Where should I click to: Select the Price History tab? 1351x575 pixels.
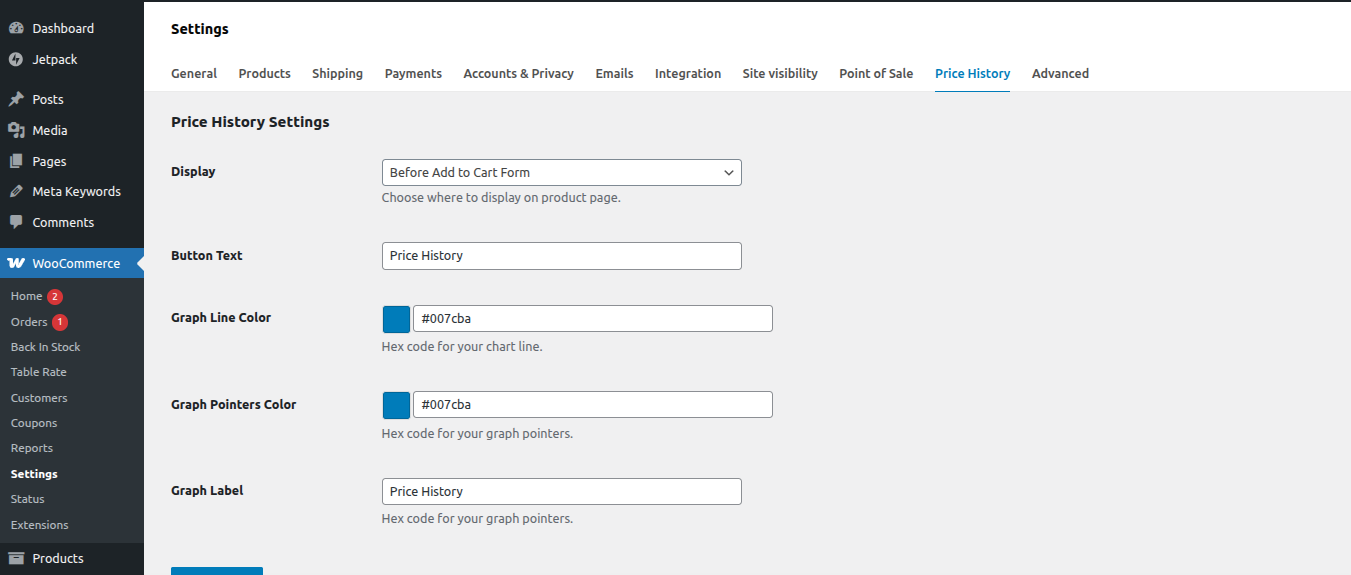coord(972,73)
